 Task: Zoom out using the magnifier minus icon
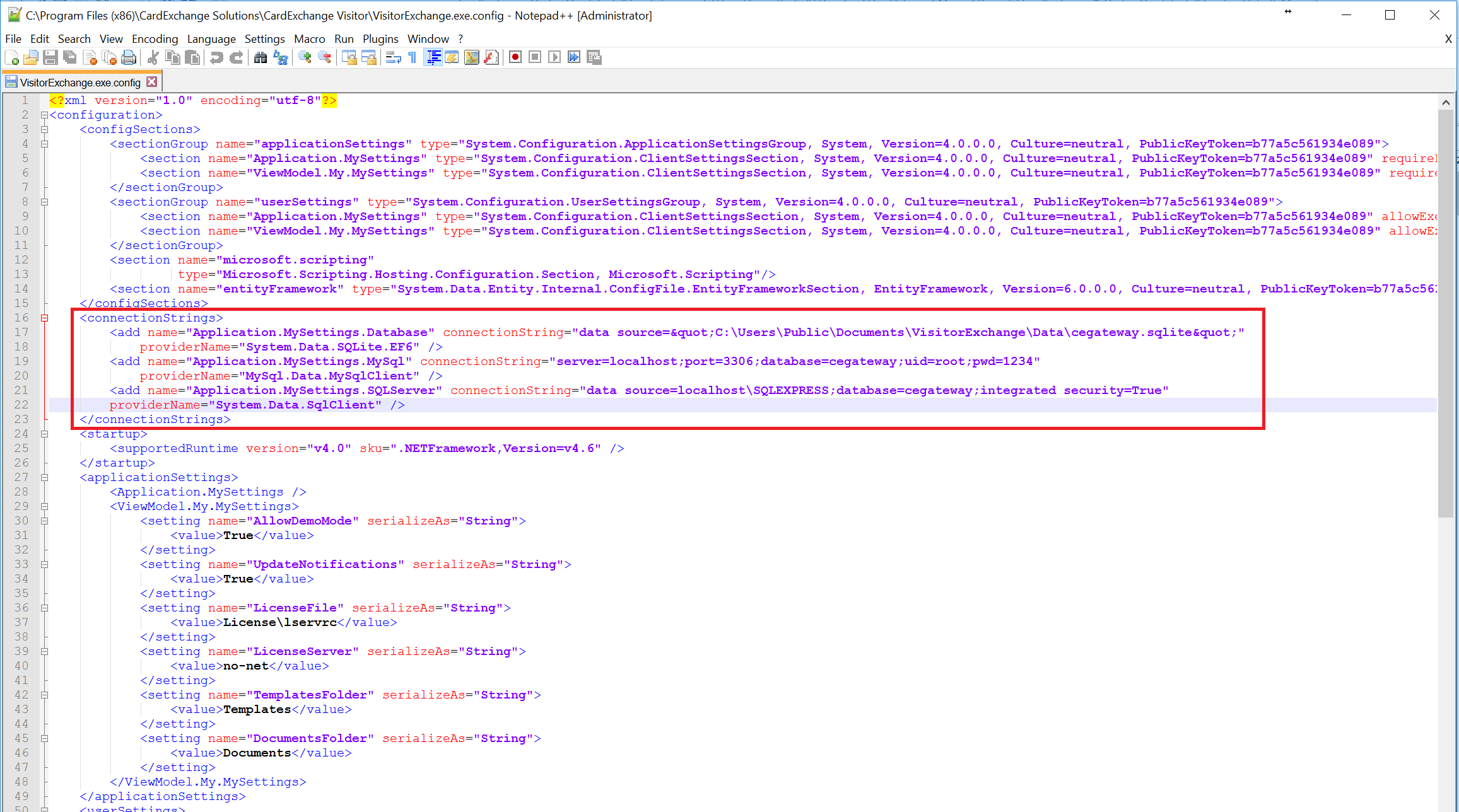click(x=324, y=58)
